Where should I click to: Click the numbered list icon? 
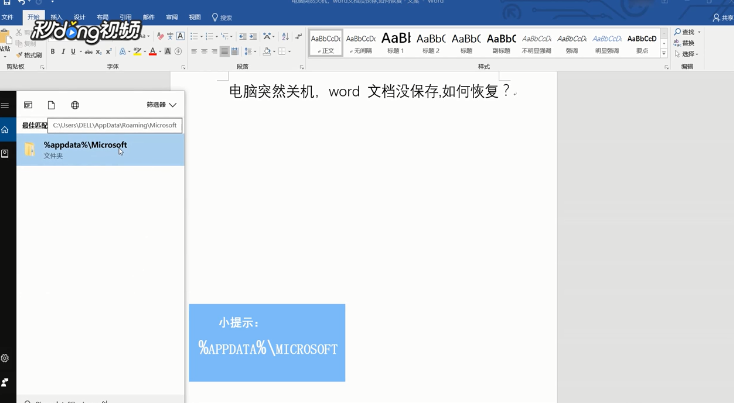click(209, 37)
